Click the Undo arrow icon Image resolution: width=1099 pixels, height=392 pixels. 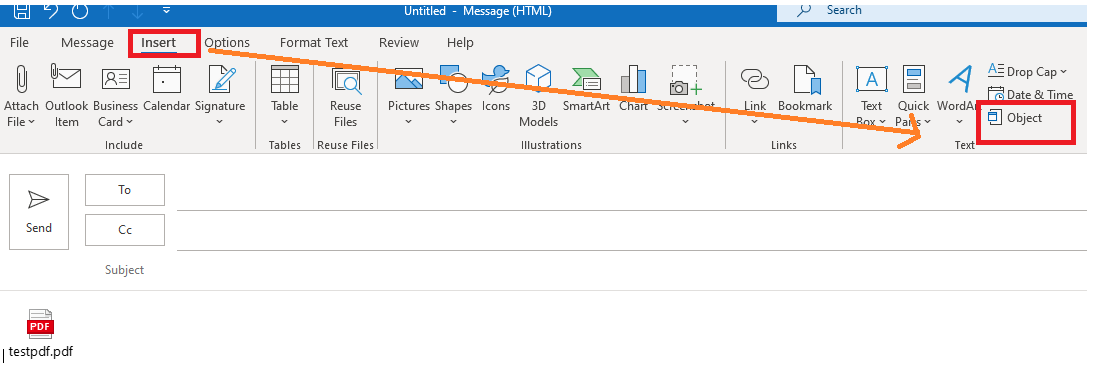[51, 10]
